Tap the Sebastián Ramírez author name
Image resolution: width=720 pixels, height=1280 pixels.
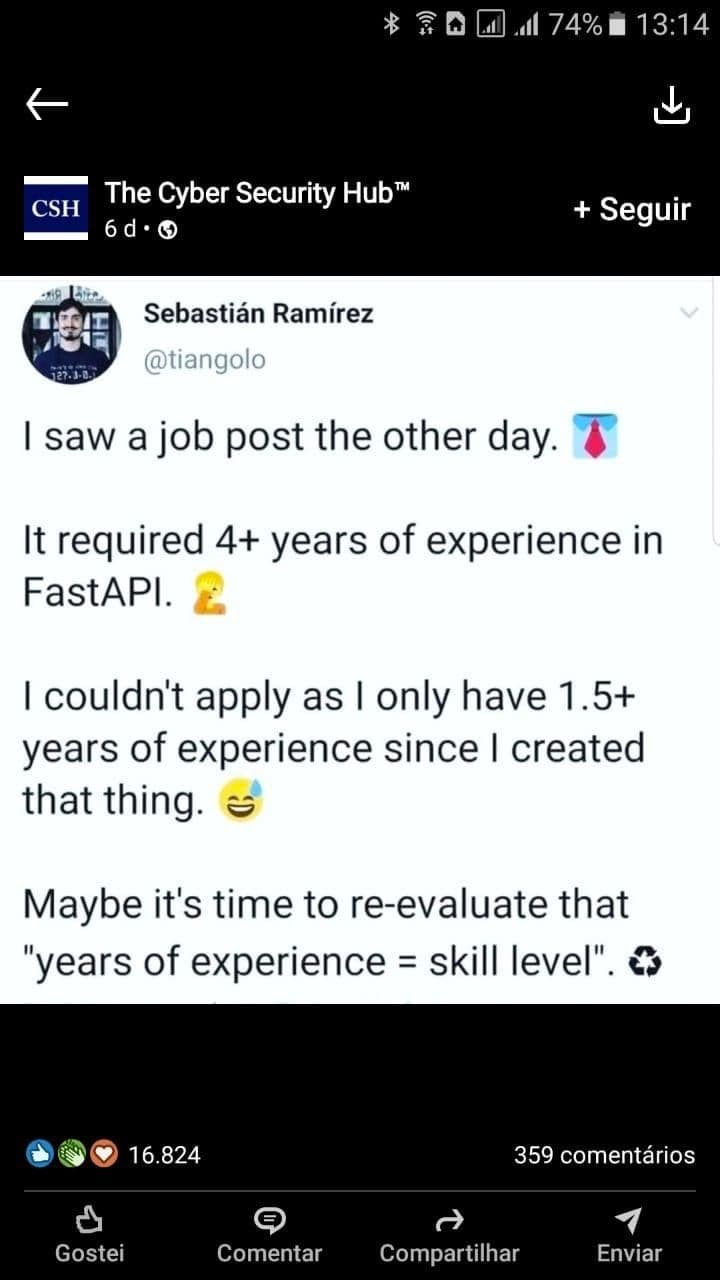coord(259,313)
